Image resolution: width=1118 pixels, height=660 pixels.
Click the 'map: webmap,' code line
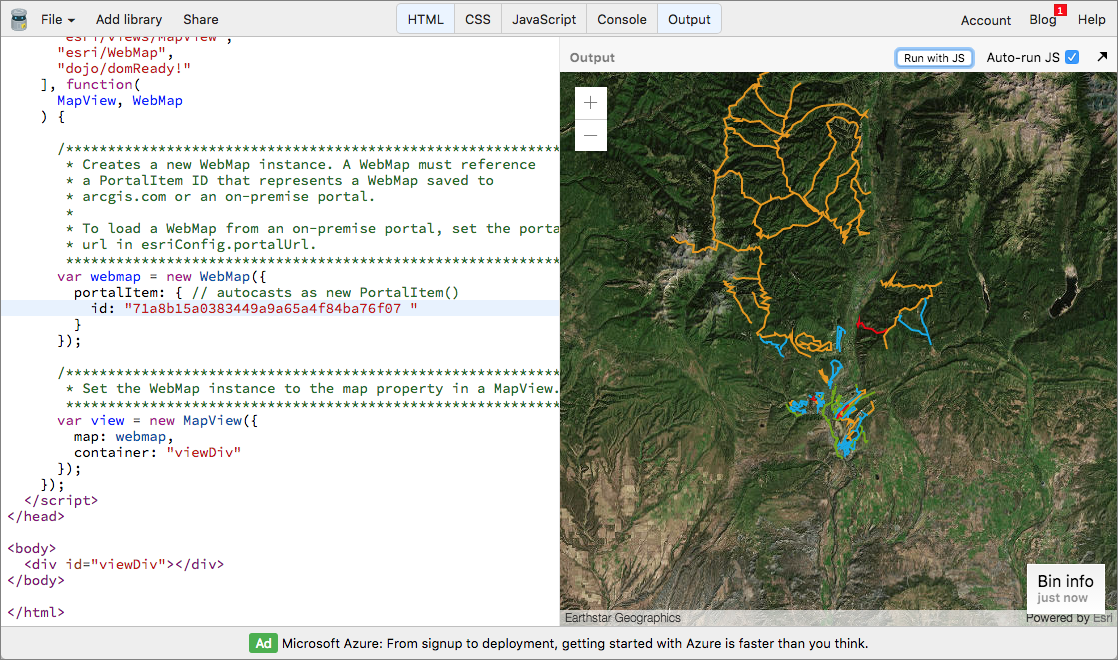pos(124,437)
